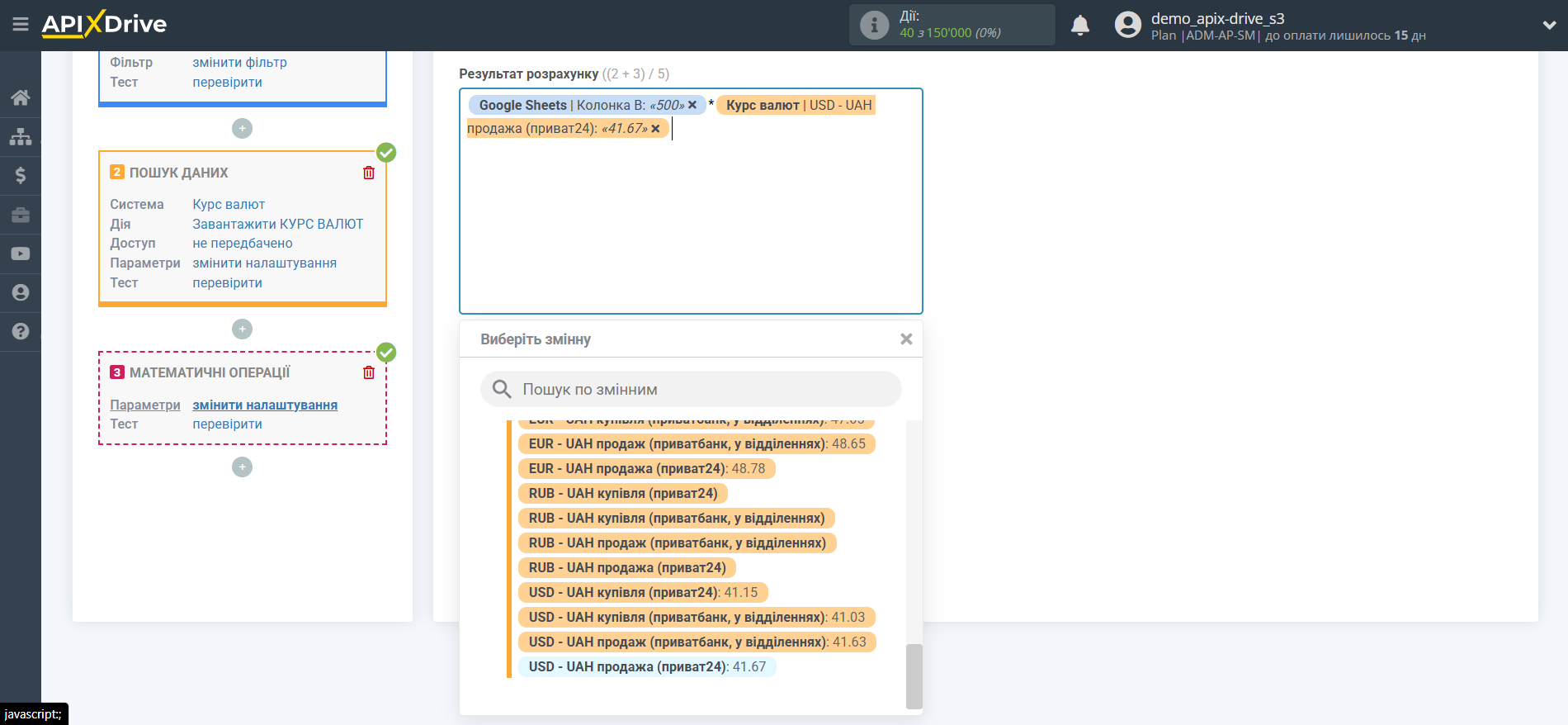1568x725 pixels.
Task: Open the notifications bell
Action: coord(1080,26)
